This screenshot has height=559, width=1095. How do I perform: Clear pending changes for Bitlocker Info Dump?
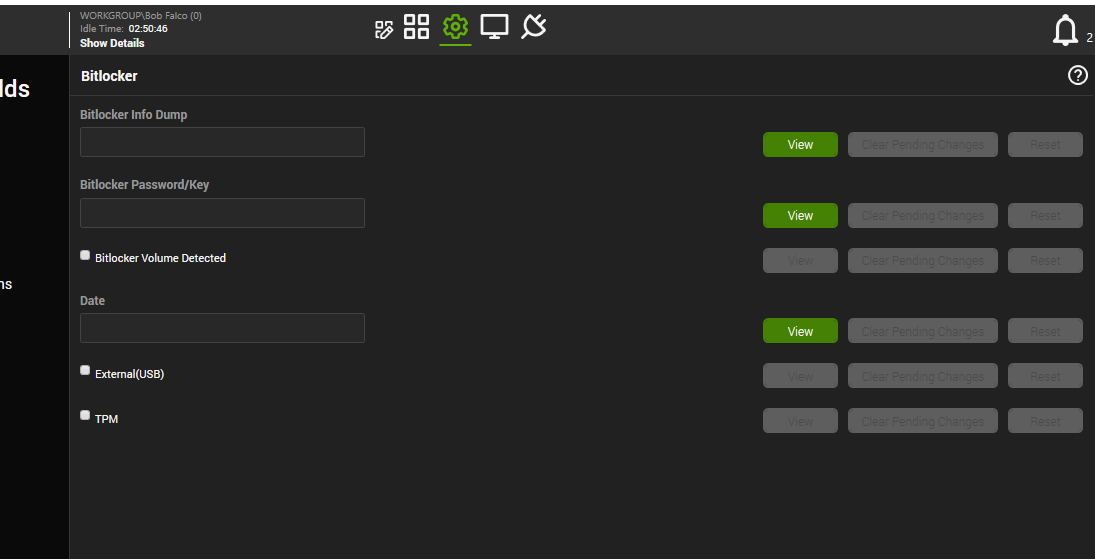pyautogui.click(x=922, y=145)
